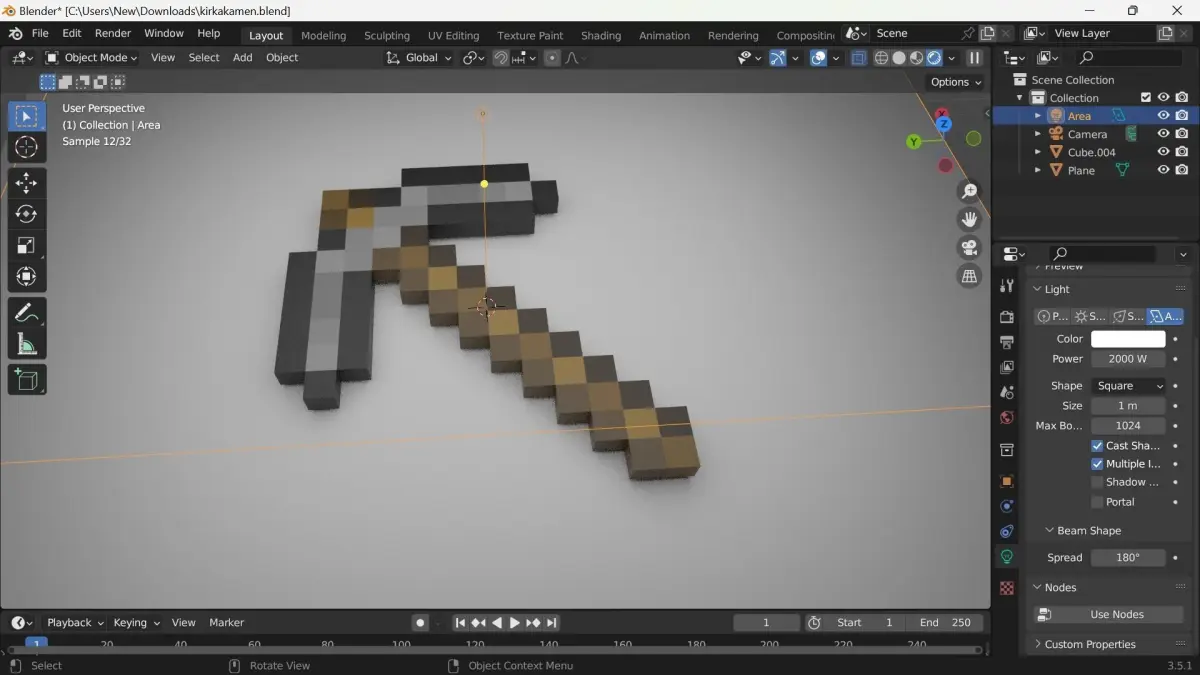This screenshot has height=675, width=1200.
Task: Expand Cube.004 in outliner
Action: click(1038, 152)
